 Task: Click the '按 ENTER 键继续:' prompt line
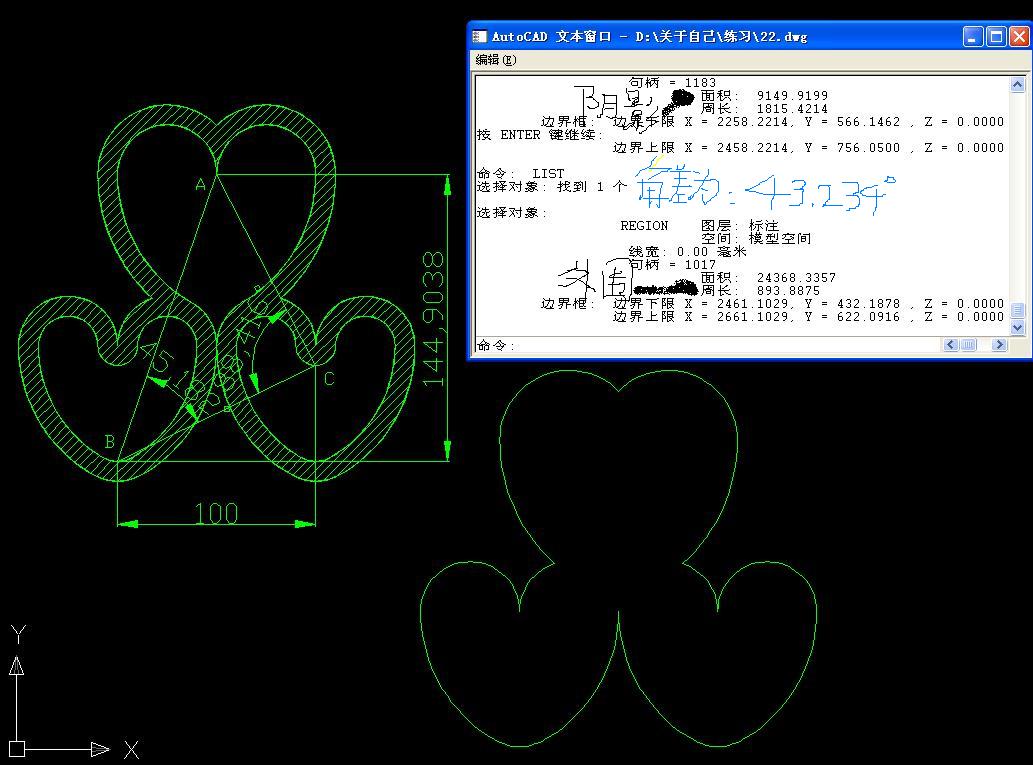tap(540, 134)
